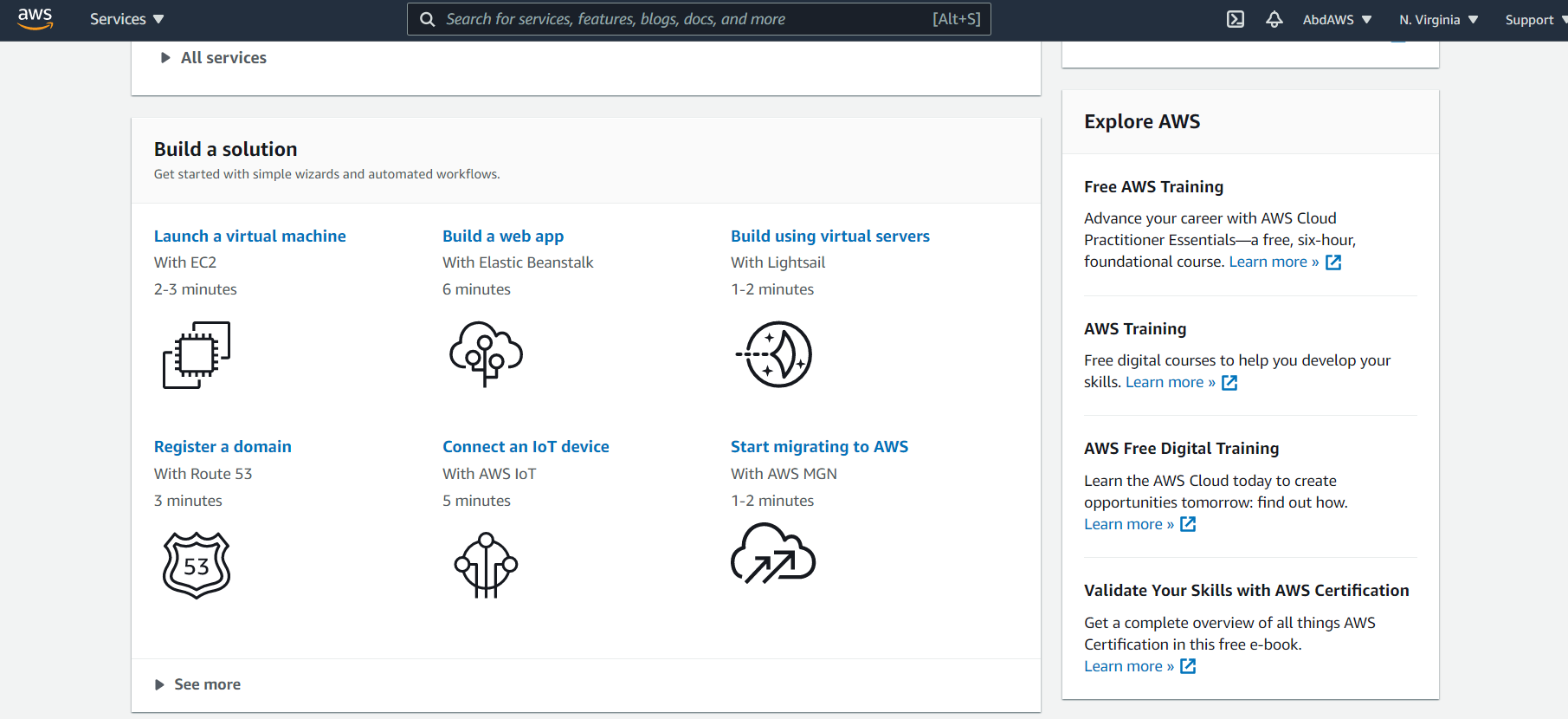Click the AWS logo home icon
The width and height of the screenshot is (1568, 719).
coord(35,19)
